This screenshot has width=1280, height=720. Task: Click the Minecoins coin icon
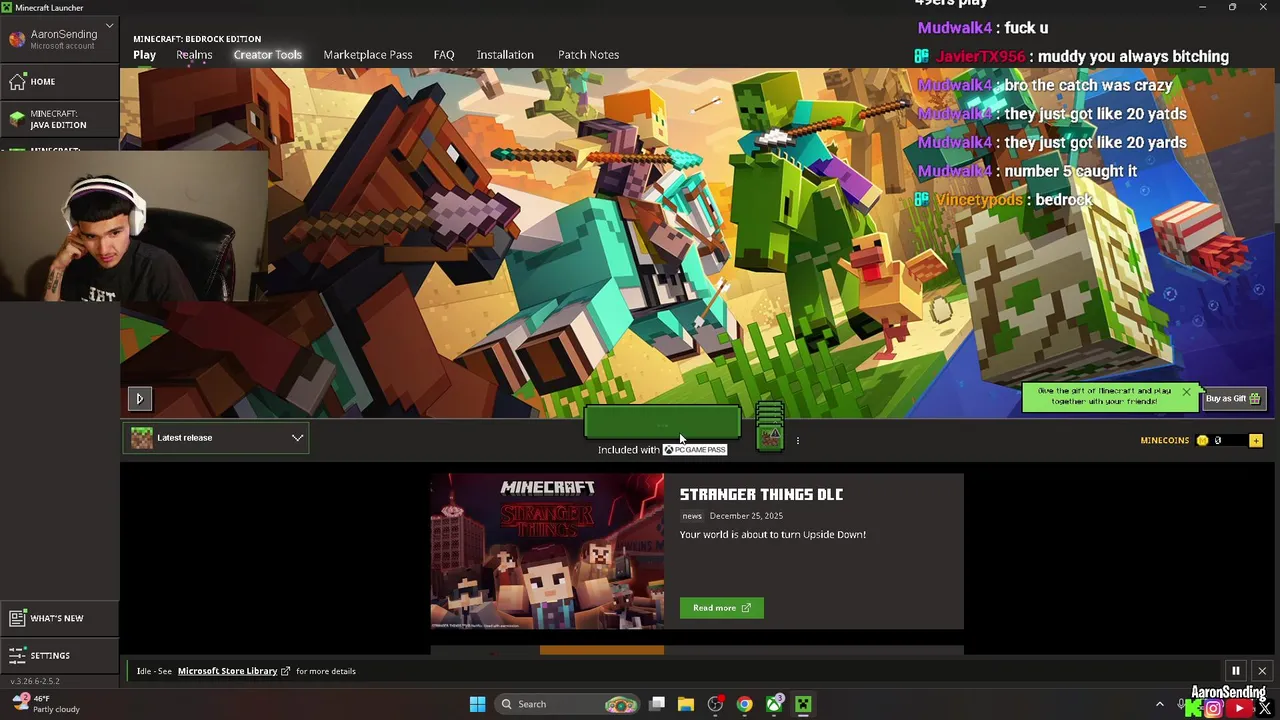[1202, 440]
